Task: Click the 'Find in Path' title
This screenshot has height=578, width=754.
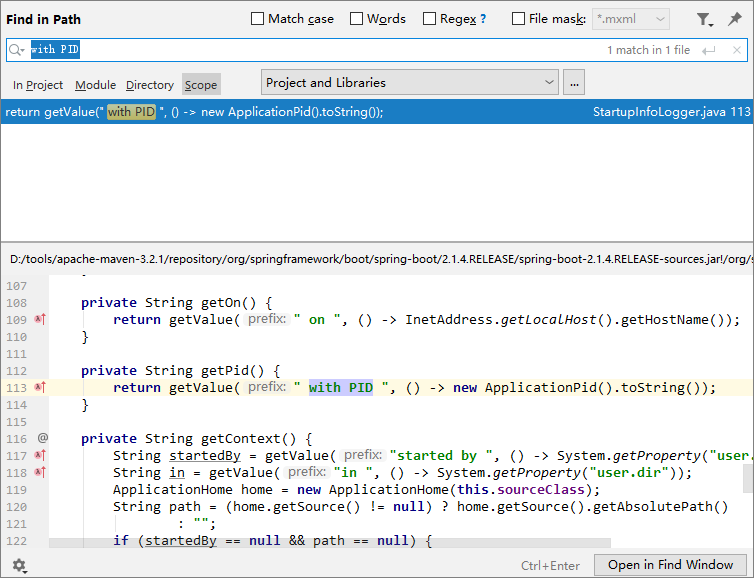Action: (x=43, y=19)
